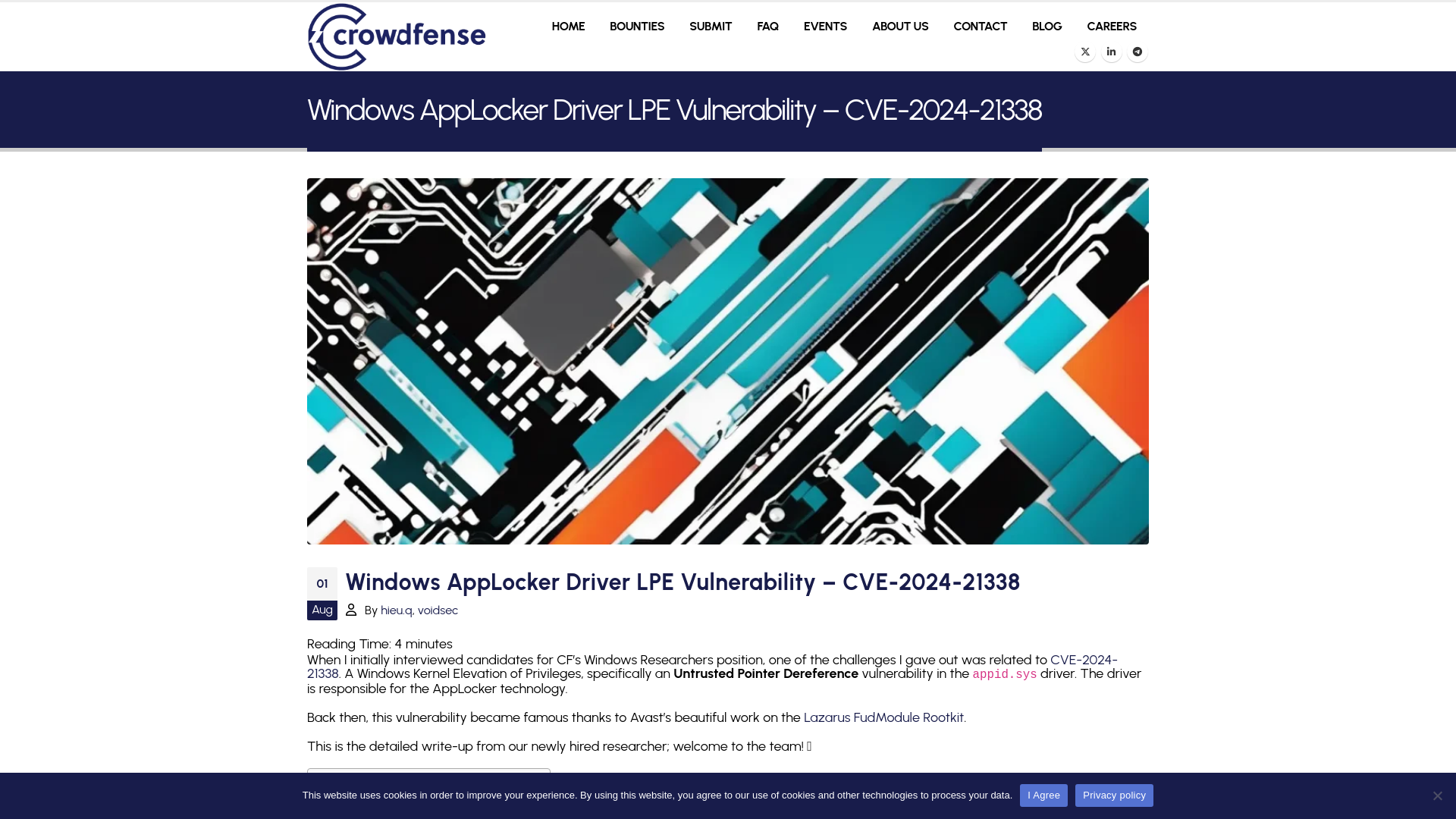Open the X (Twitter) social icon
1456x819 pixels.
tap(1085, 51)
